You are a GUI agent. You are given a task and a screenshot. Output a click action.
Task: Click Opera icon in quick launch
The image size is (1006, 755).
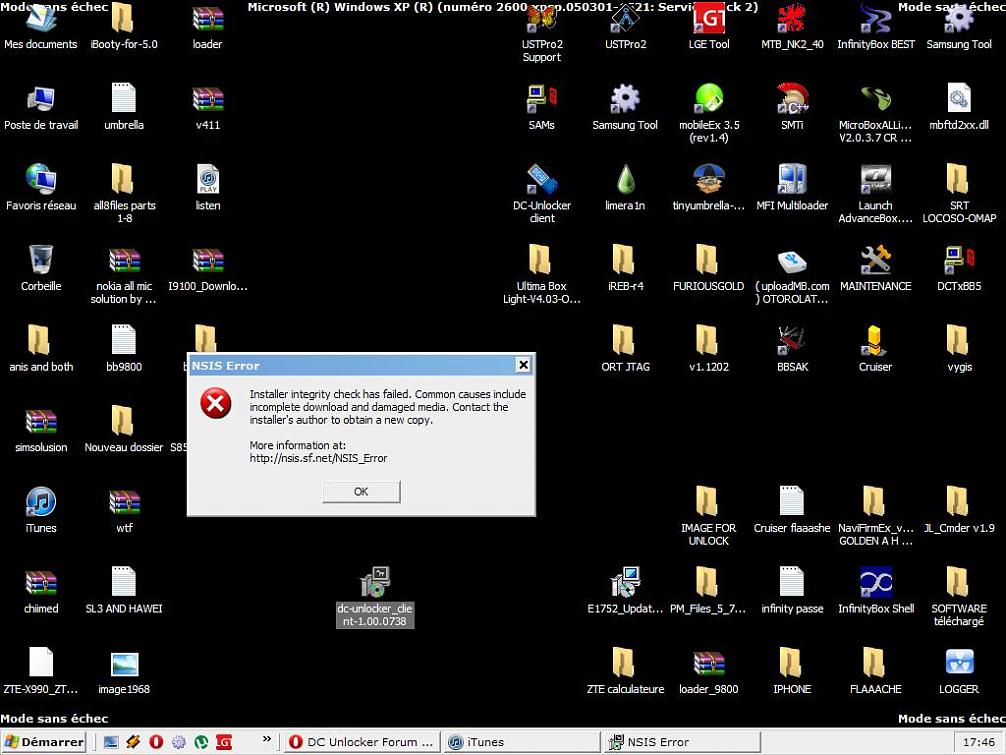point(156,742)
